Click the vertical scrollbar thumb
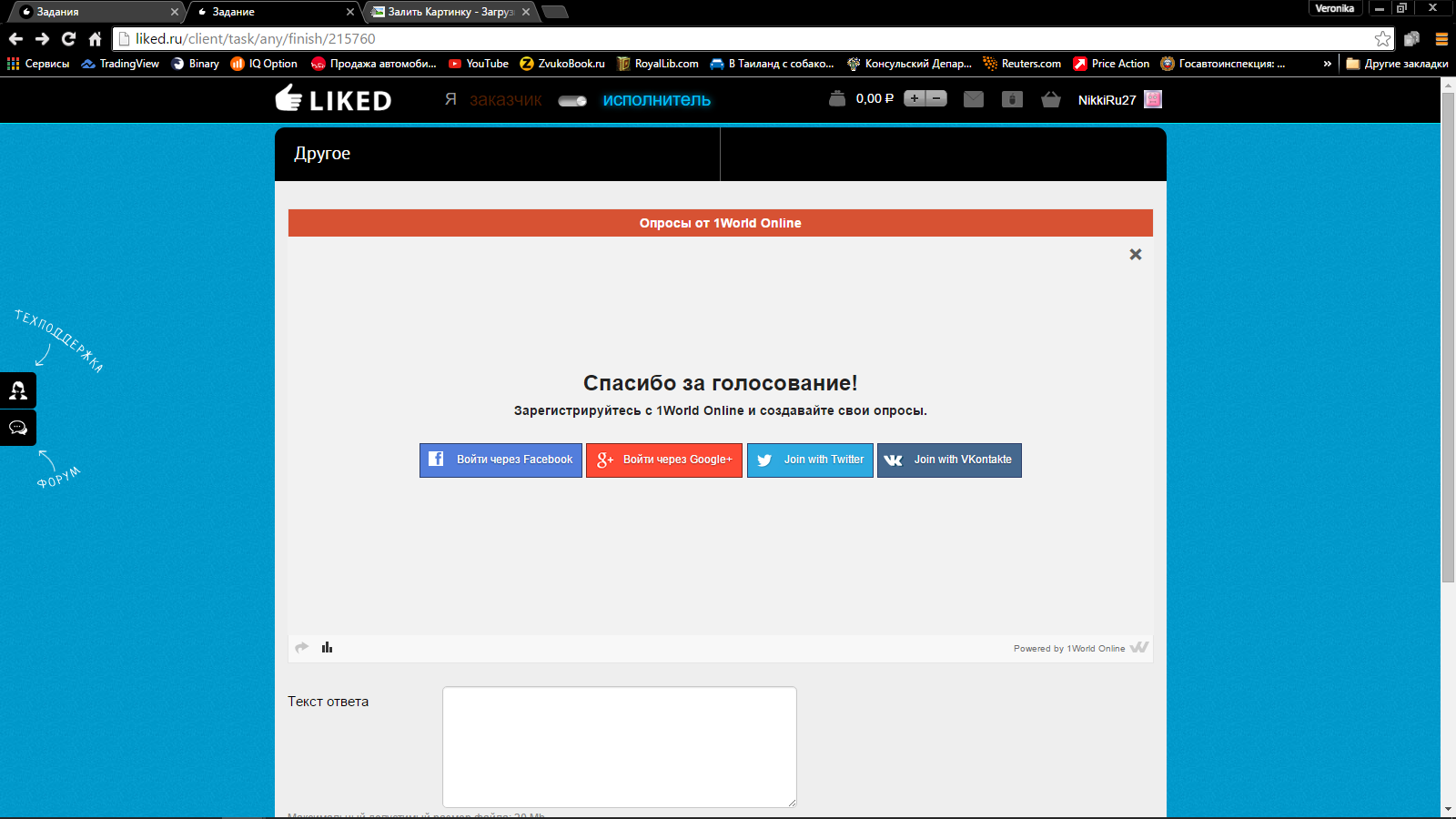This screenshot has width=1456, height=819. click(1448, 337)
